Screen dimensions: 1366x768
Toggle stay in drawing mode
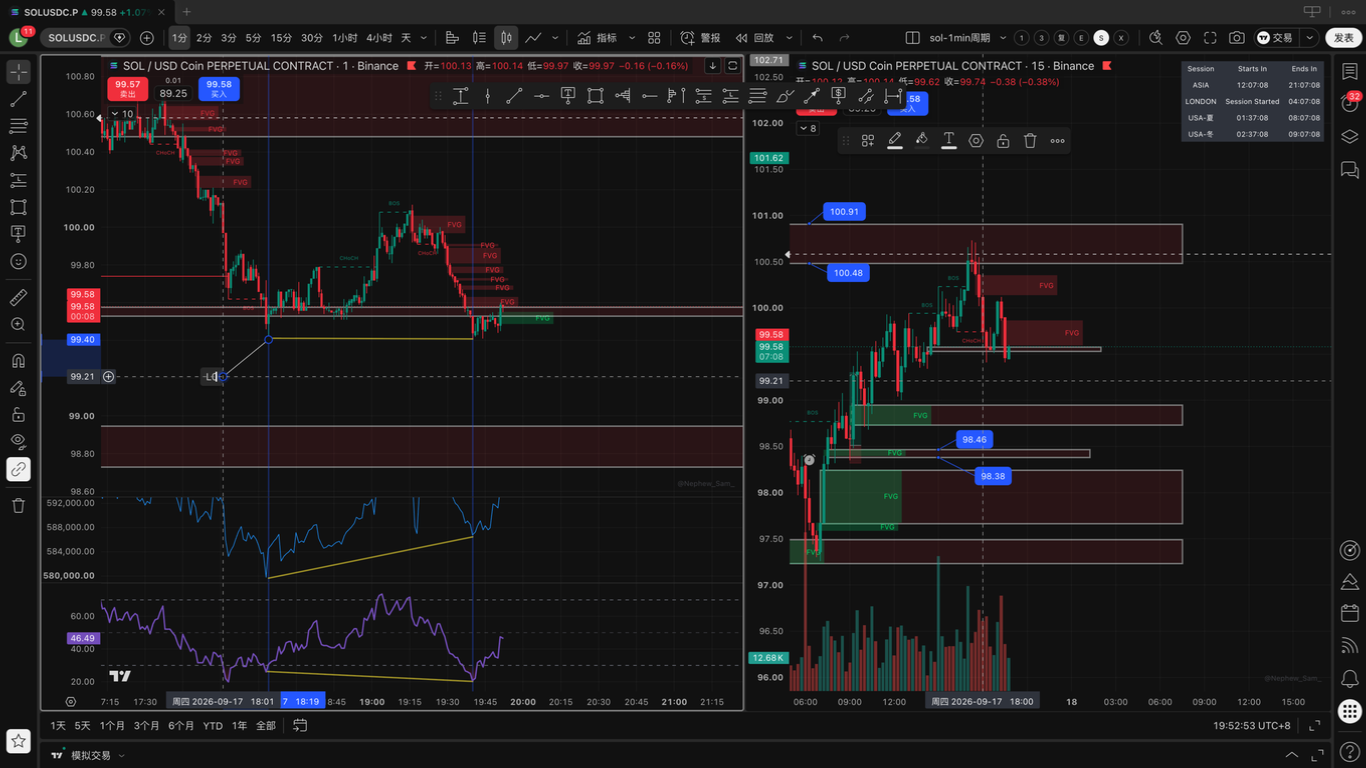[18, 387]
